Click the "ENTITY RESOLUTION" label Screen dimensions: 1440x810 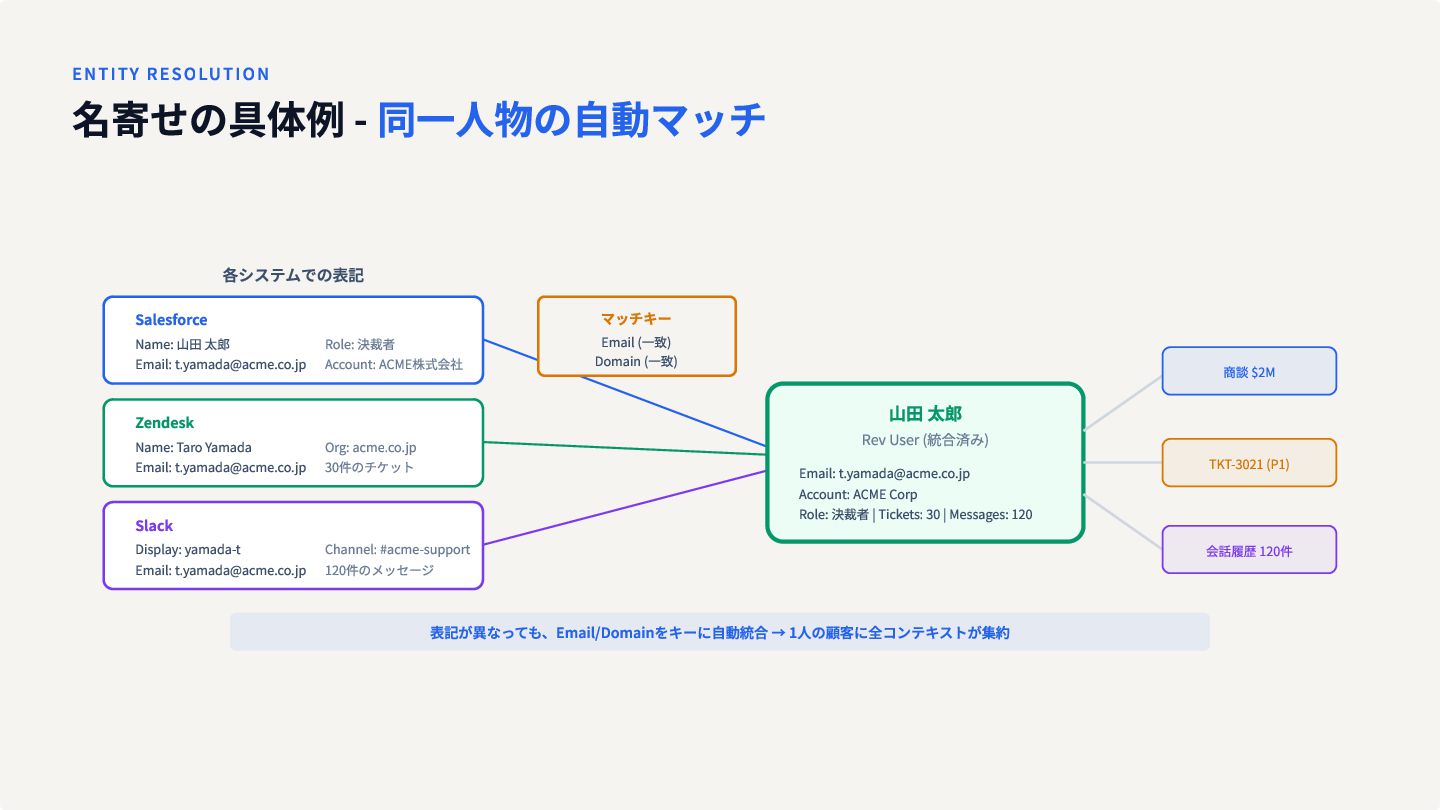(171, 74)
